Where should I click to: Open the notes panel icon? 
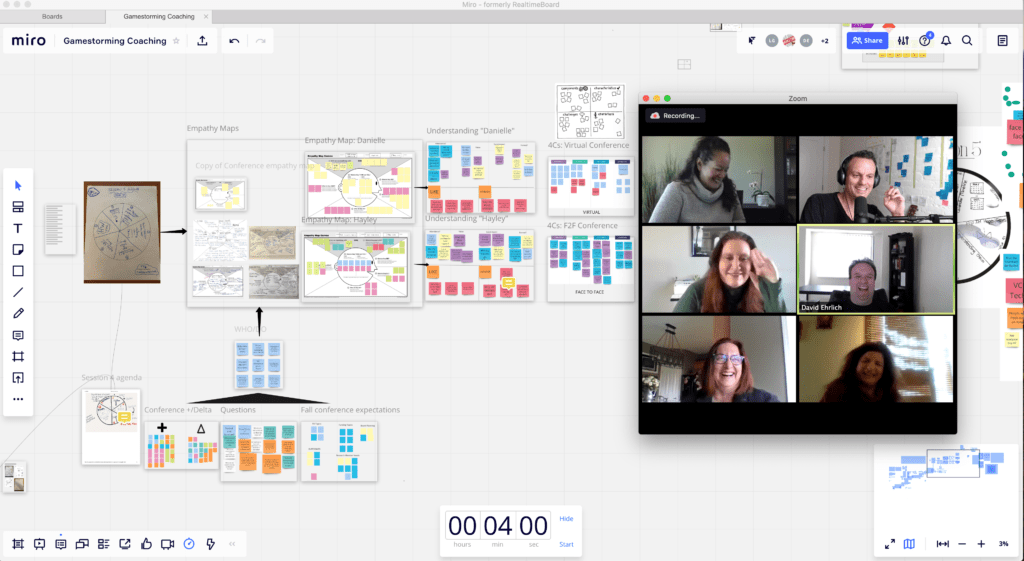tap(1002, 40)
